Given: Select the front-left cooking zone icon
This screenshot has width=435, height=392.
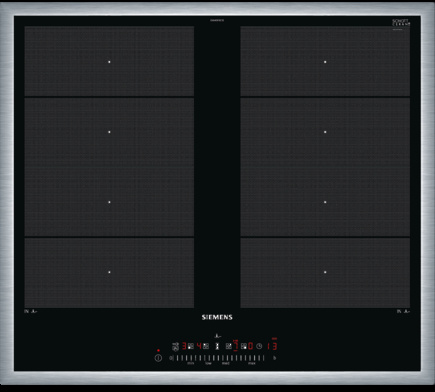Looking at the screenshot, I should [x=191, y=346].
